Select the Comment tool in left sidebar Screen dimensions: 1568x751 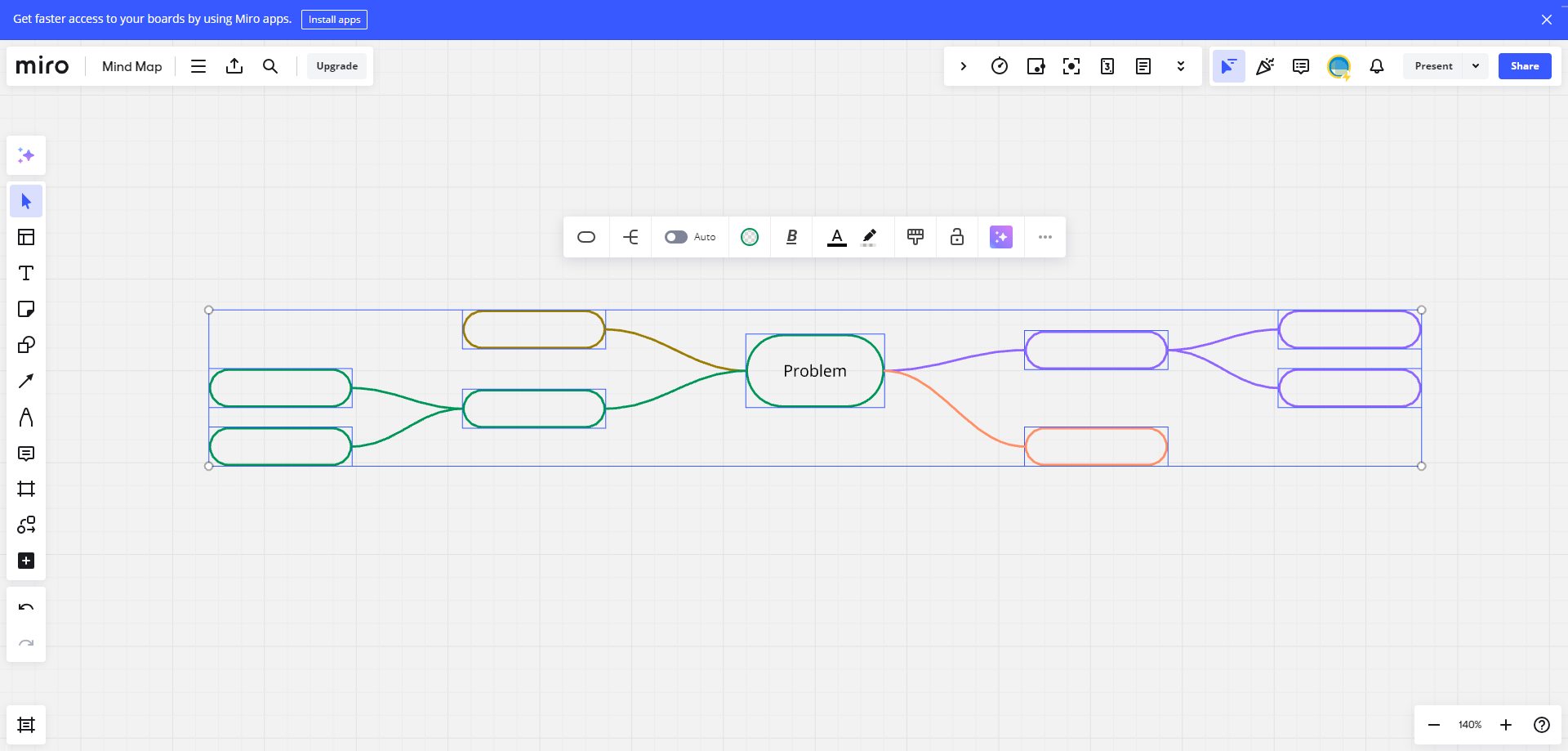click(26, 453)
